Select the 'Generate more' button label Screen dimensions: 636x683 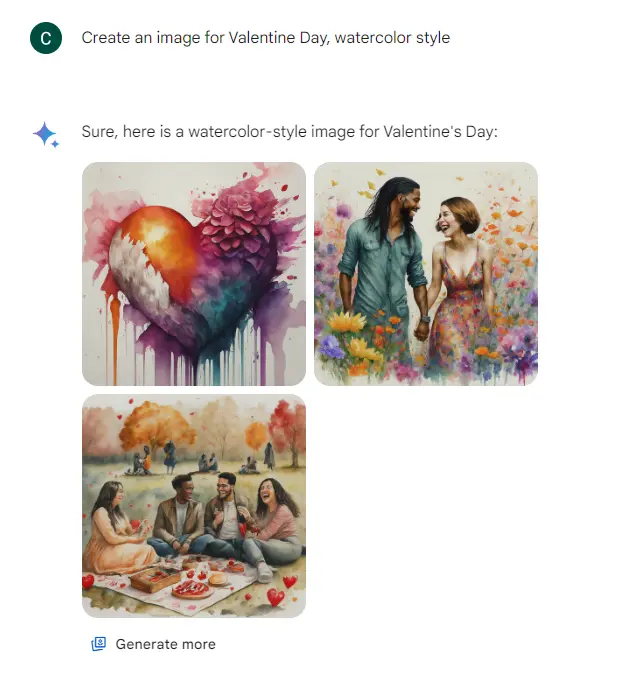tap(166, 644)
